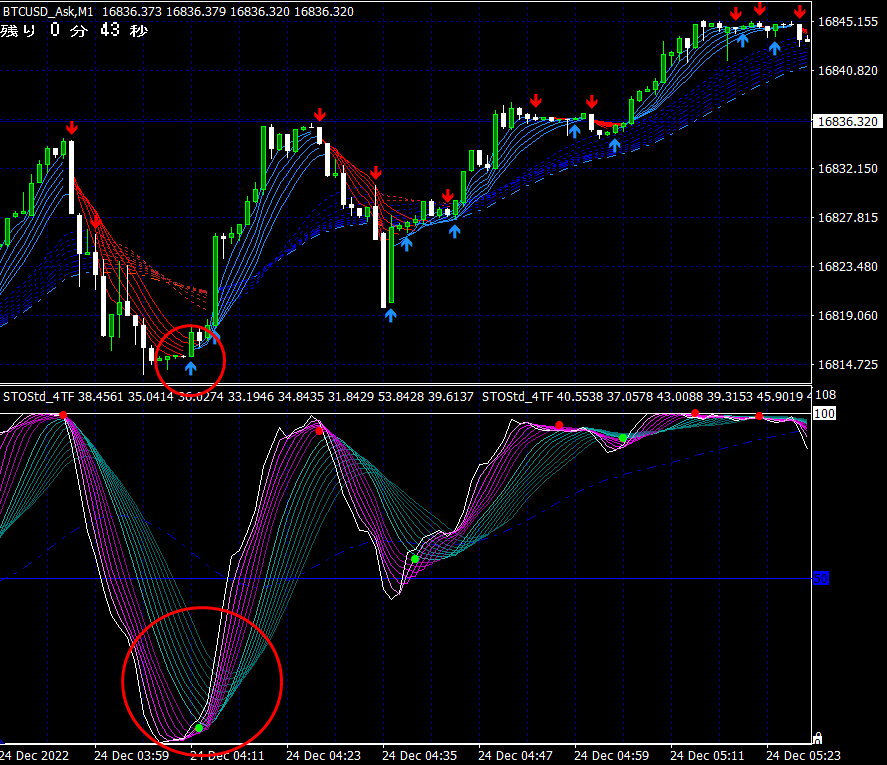This screenshot has width=887, height=765.
Task: Click the 16832.150 price axis label
Action: click(847, 169)
